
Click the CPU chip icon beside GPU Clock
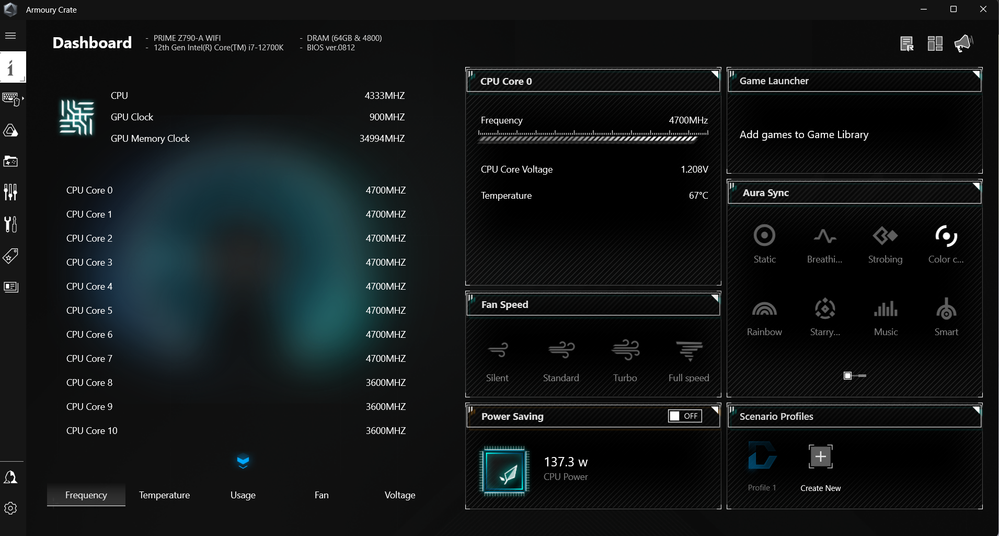76,117
